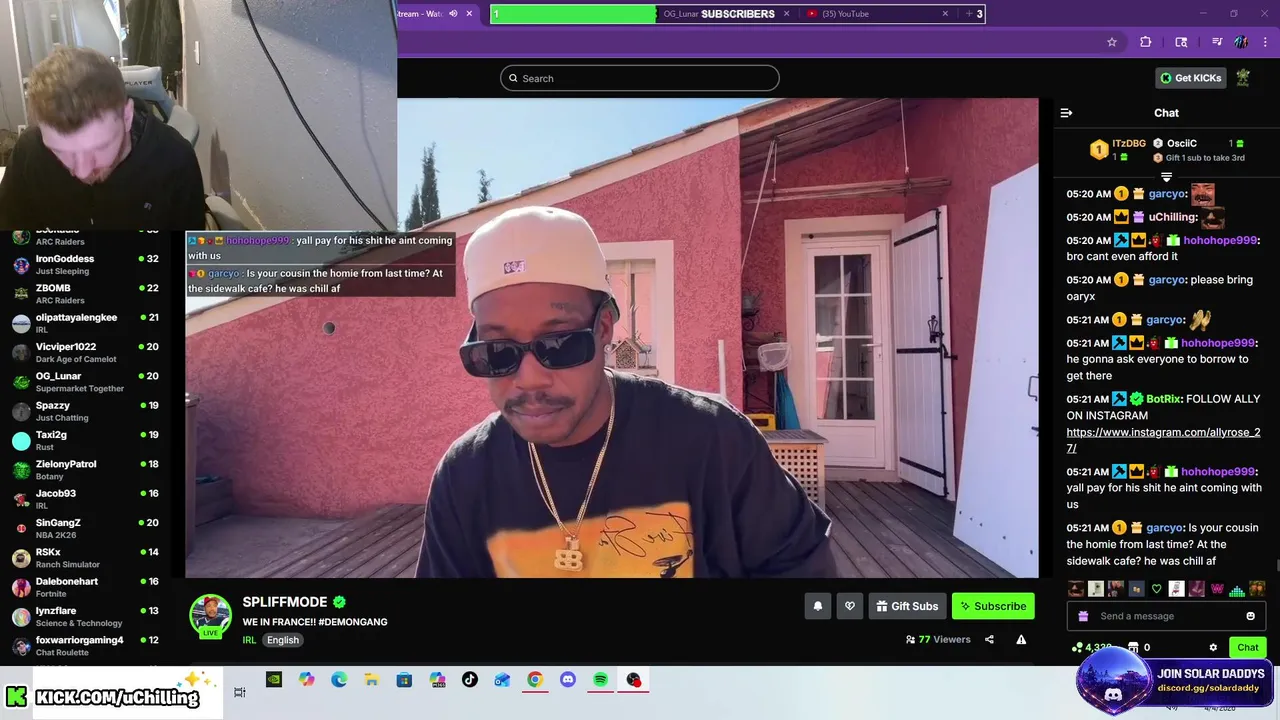
Task: Click the purple gift icon in message box
Action: (1083, 616)
